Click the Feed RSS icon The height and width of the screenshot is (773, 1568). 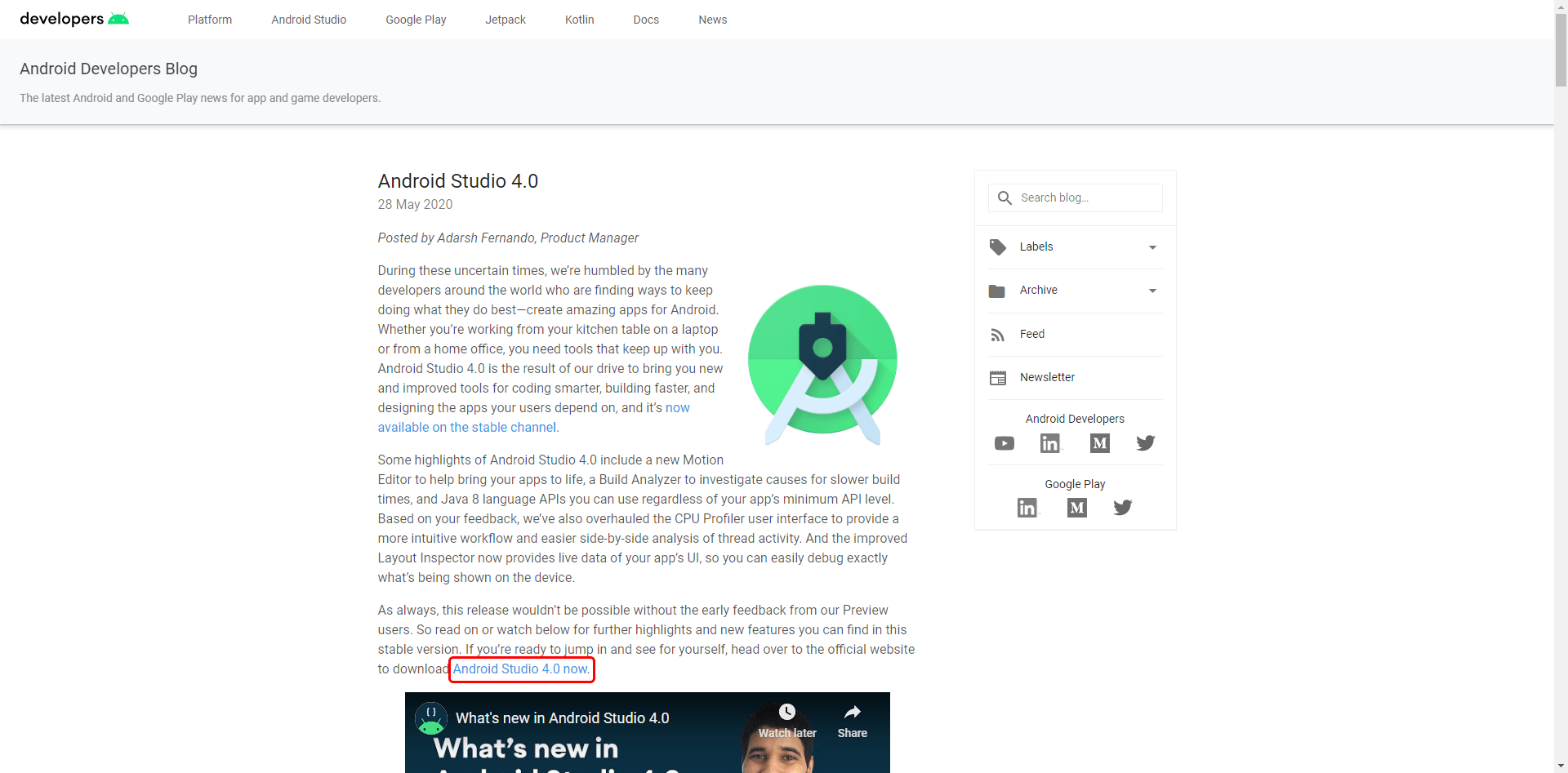pyautogui.click(x=997, y=335)
